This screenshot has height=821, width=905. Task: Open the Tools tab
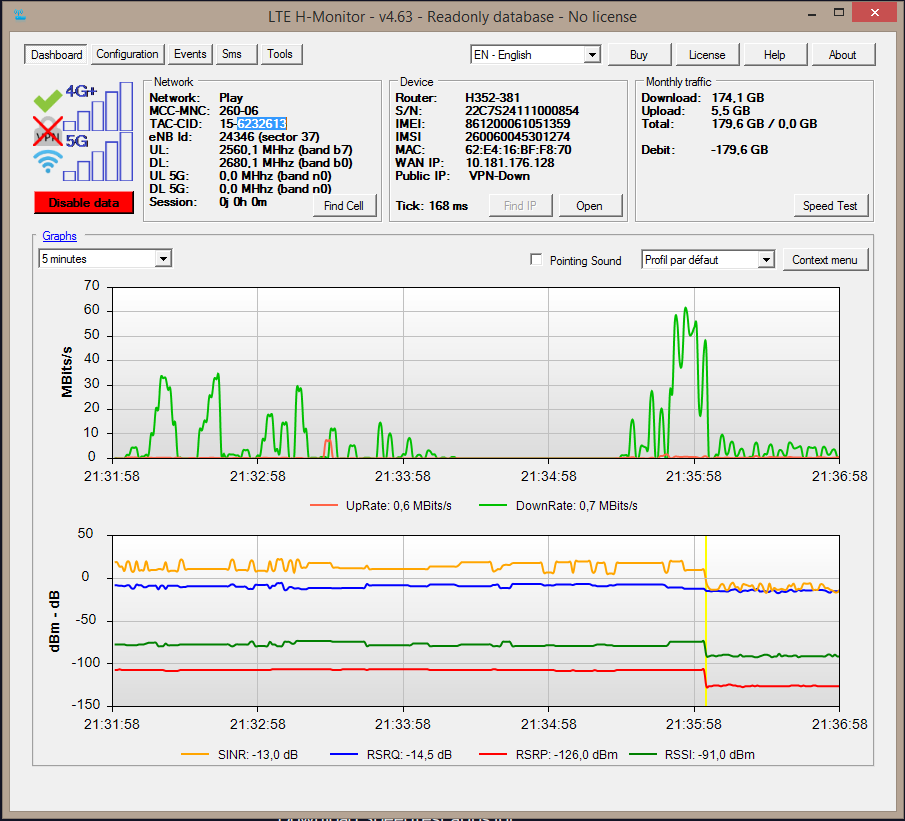281,54
